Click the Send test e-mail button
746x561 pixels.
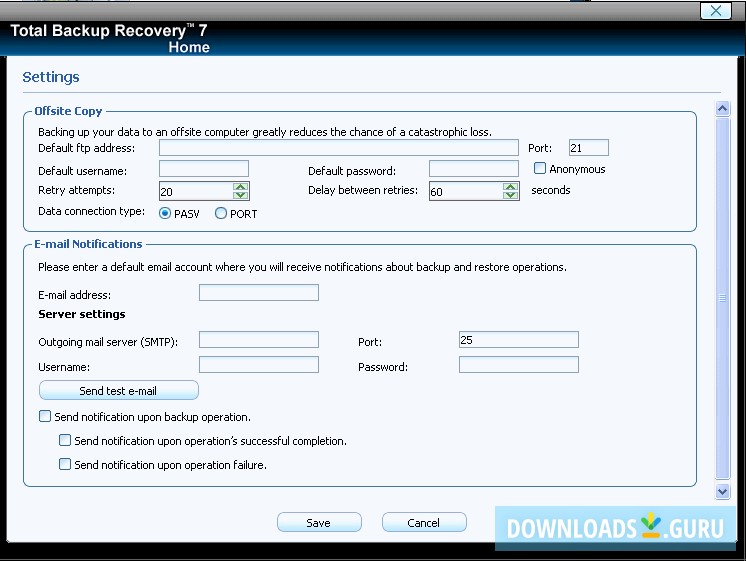pos(118,390)
